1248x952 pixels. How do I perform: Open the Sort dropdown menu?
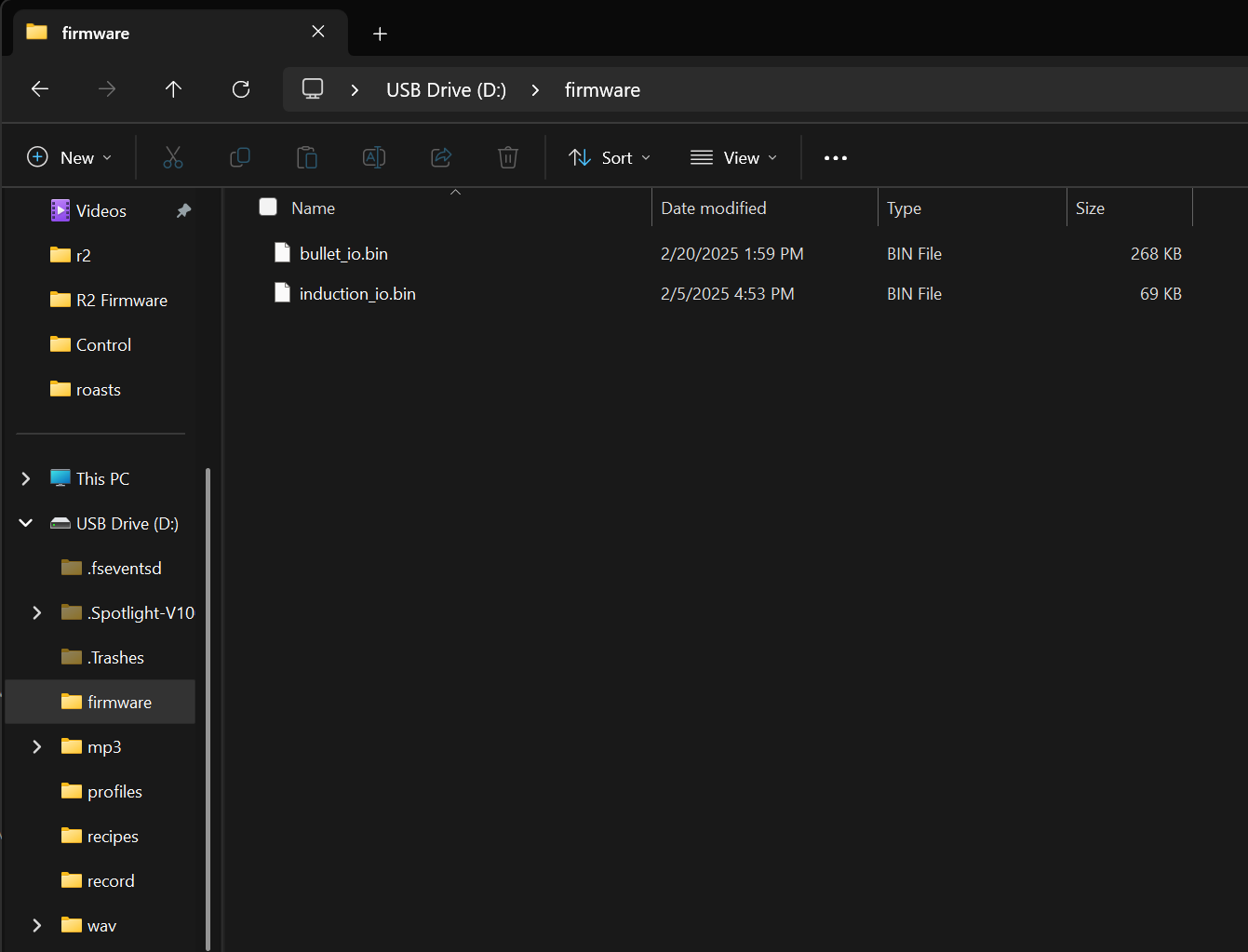pyautogui.click(x=611, y=157)
